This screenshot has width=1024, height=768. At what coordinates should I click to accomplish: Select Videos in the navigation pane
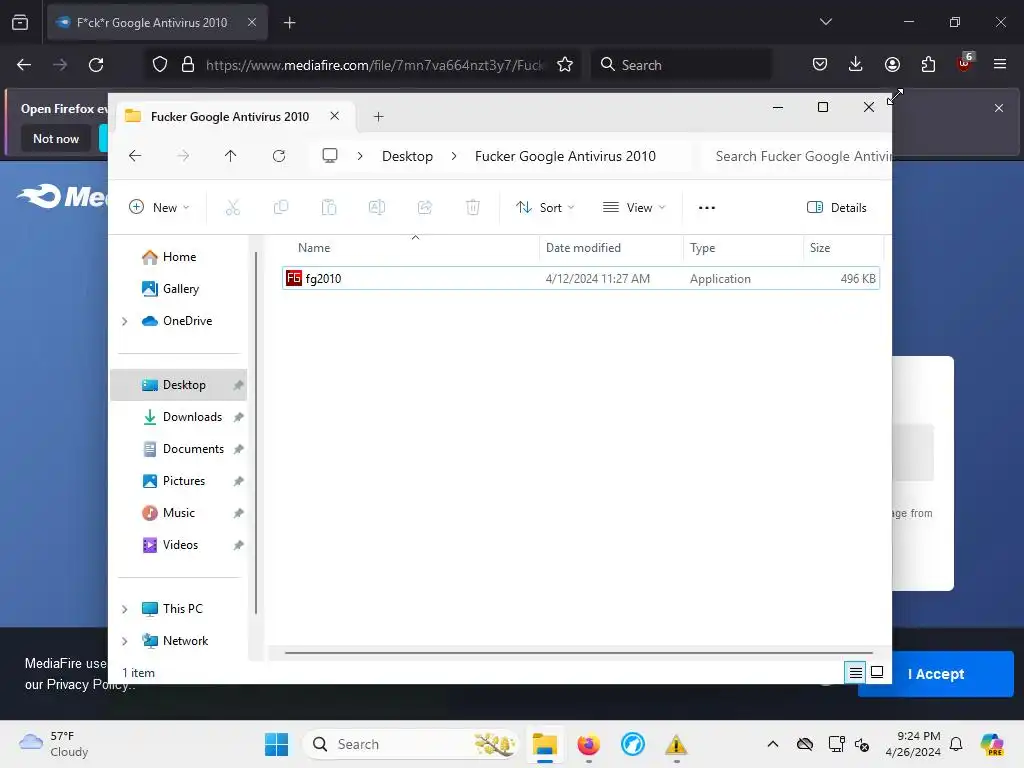click(180, 545)
